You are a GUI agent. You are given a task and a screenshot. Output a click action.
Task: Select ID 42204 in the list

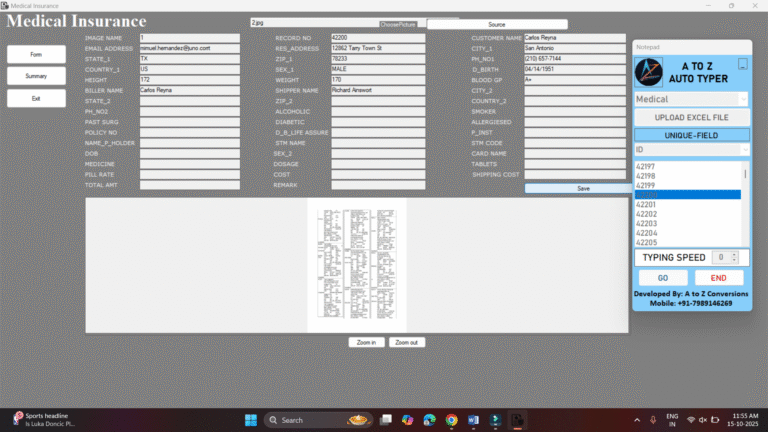[x=688, y=233]
